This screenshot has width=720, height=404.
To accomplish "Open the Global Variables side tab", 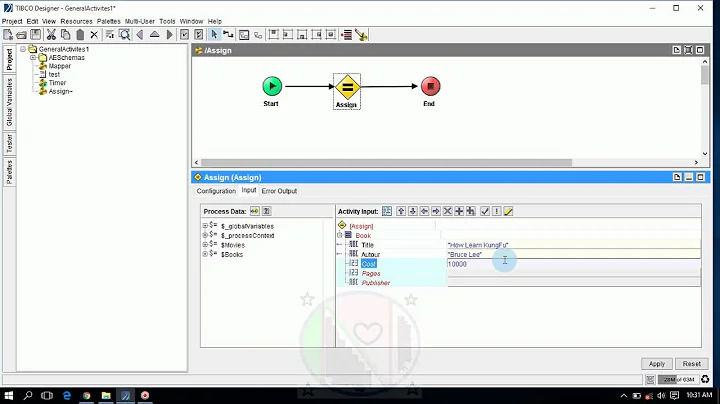I will (9, 102).
